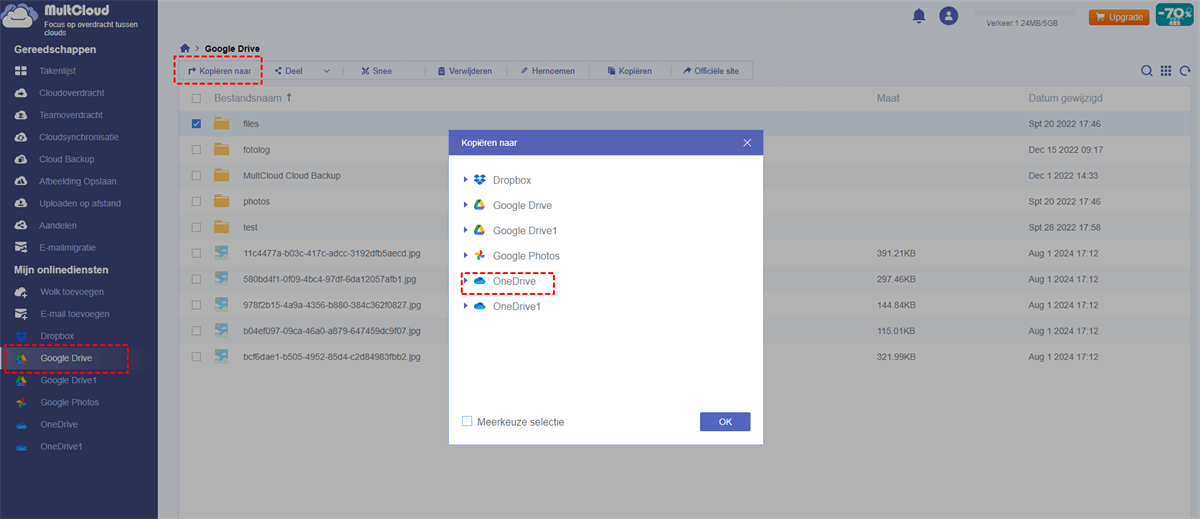Click Kopiëren naar toolbar button

pos(219,71)
